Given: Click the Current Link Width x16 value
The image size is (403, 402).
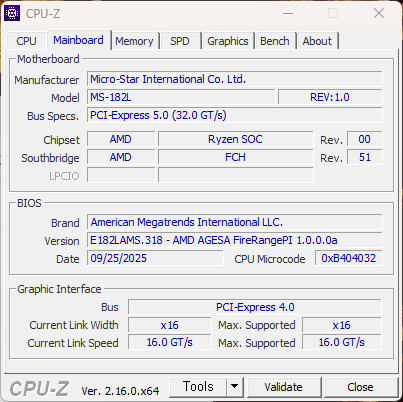Looking at the screenshot, I should tap(170, 325).
